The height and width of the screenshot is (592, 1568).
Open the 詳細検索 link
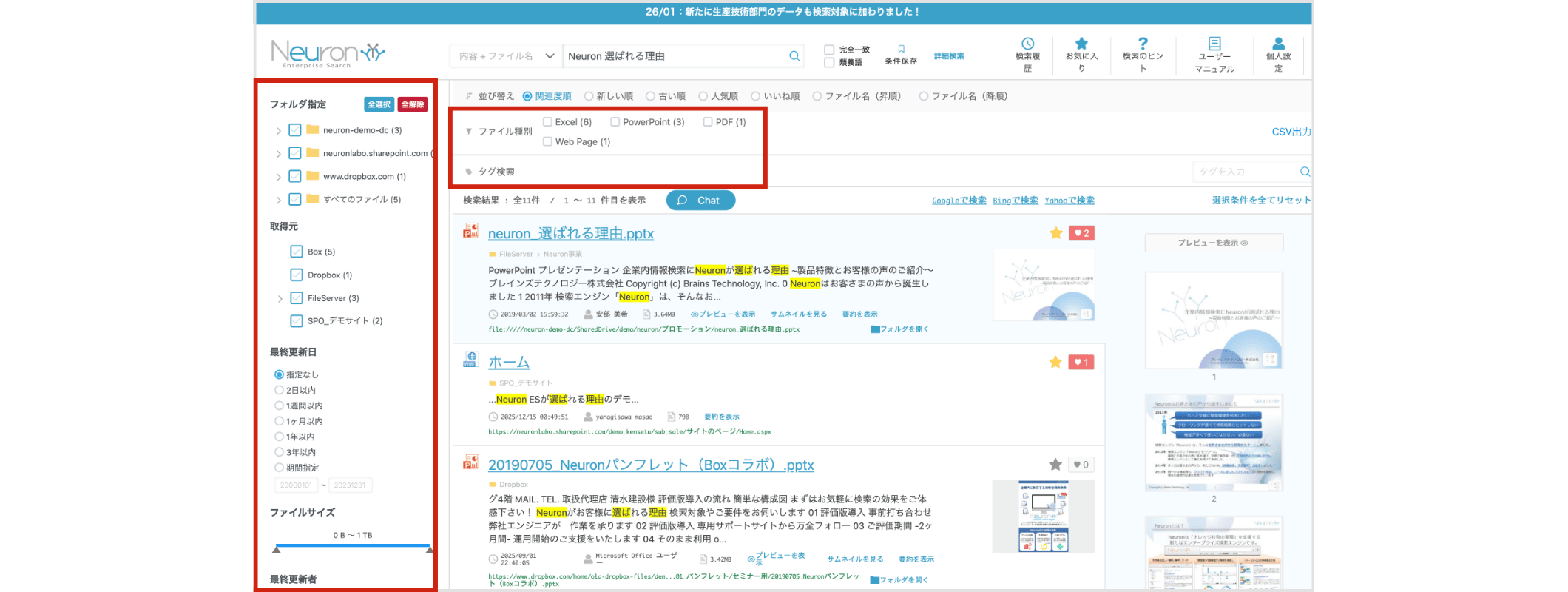pos(949,56)
